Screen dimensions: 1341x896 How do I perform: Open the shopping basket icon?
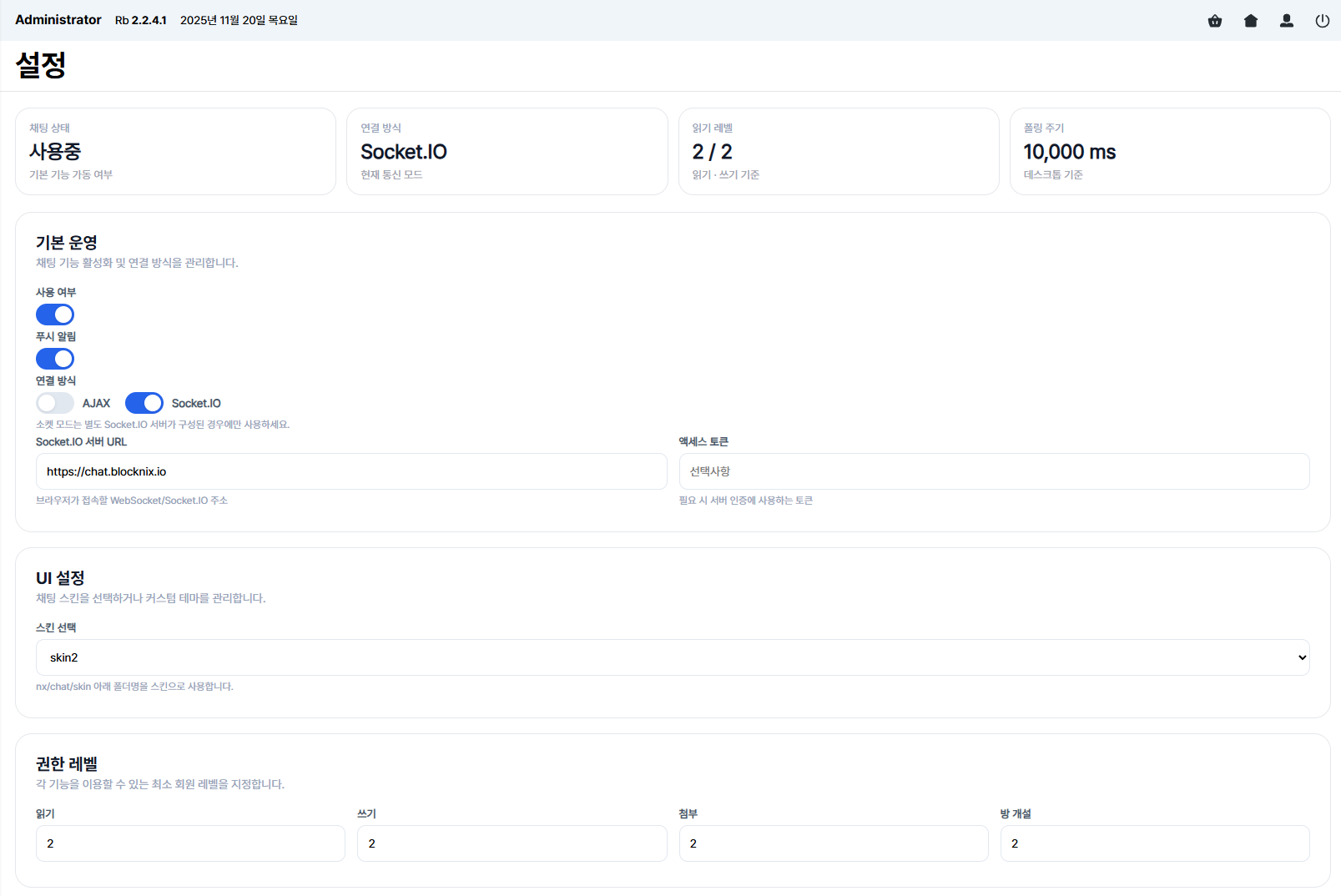1215,21
